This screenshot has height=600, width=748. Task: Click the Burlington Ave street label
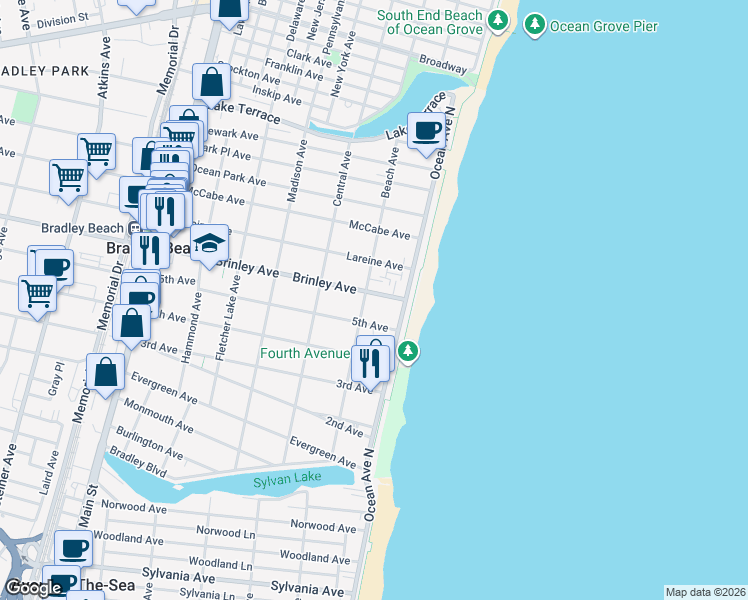tap(149, 443)
